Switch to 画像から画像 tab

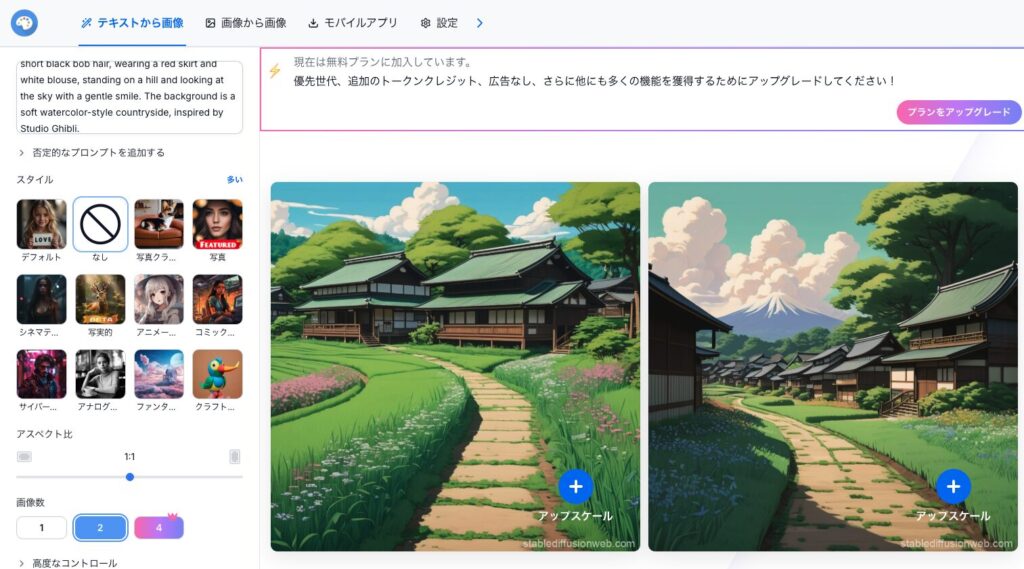(x=246, y=23)
